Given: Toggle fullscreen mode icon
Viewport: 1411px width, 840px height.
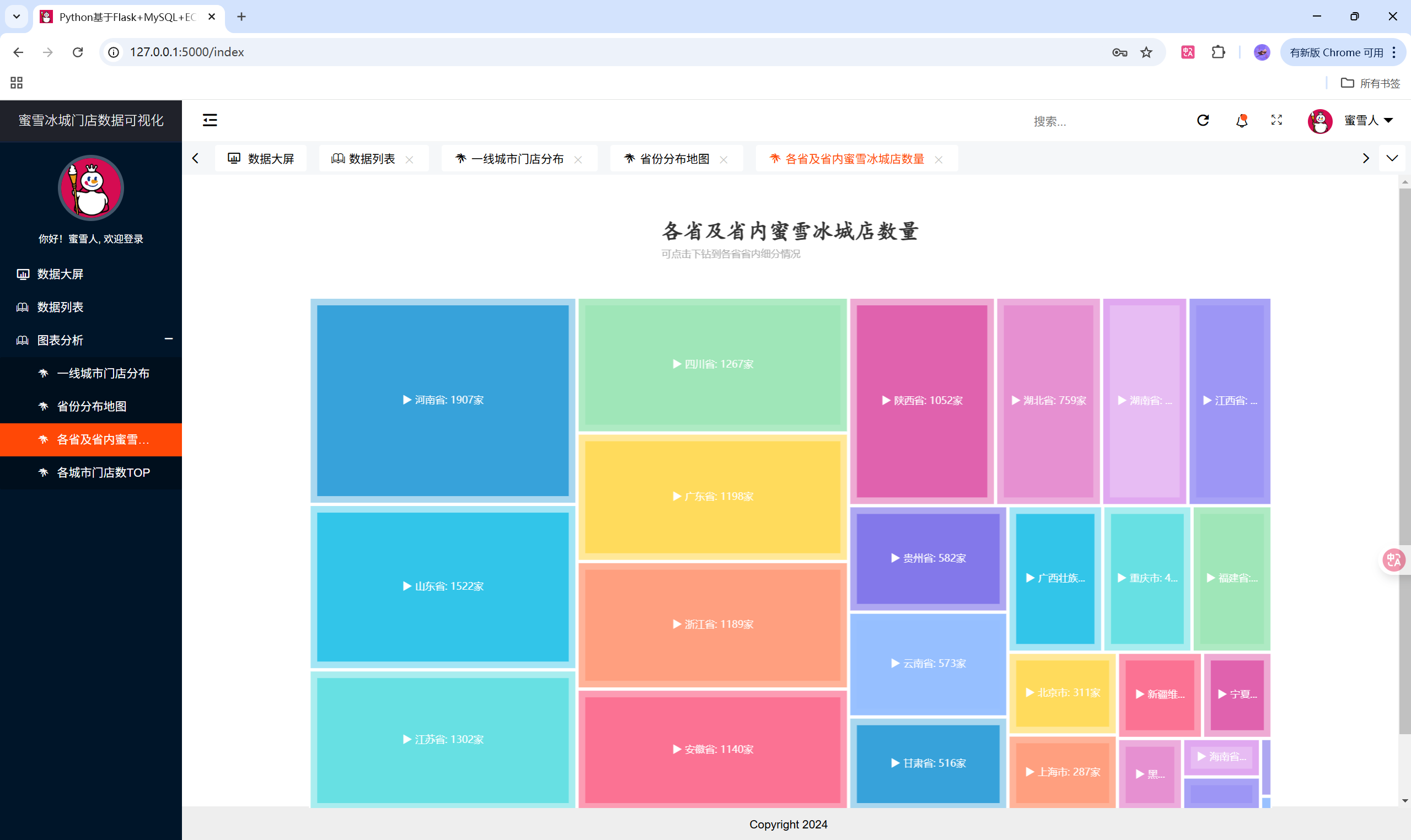Looking at the screenshot, I should pos(1276,120).
